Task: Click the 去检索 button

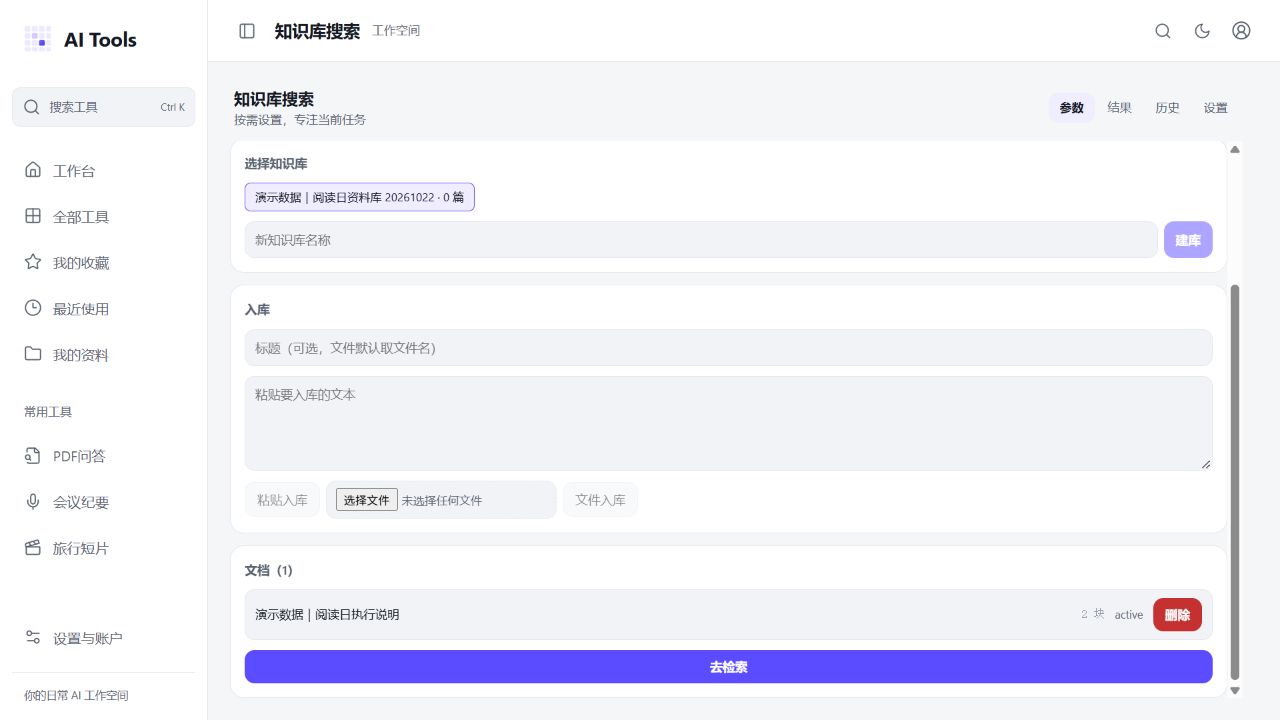Action: [x=728, y=667]
